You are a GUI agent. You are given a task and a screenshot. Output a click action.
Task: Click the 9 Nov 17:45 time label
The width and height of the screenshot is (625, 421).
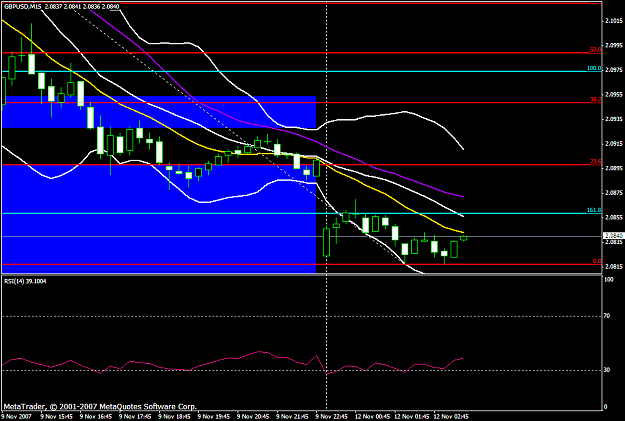[135, 417]
